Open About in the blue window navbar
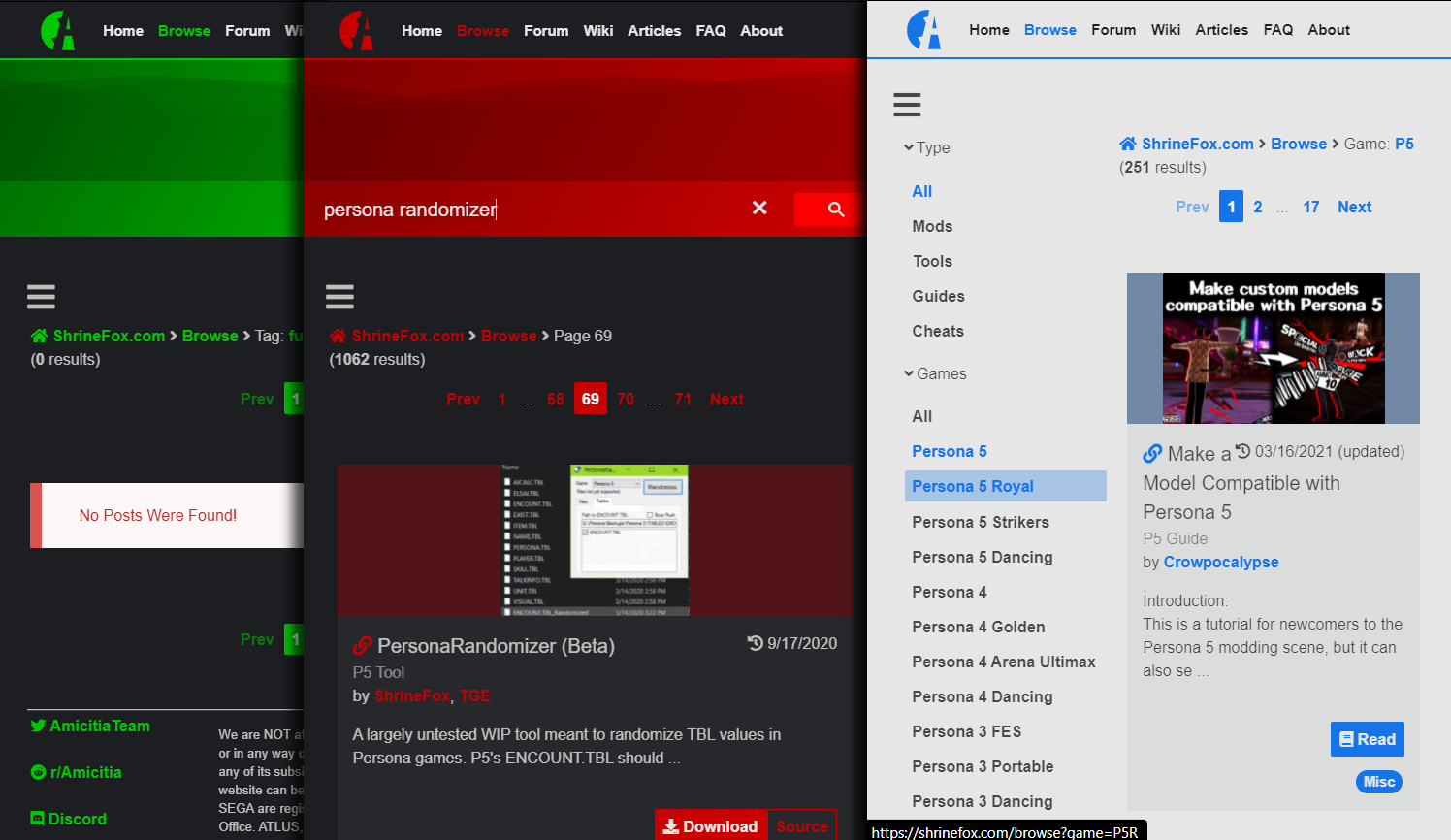 click(1329, 30)
